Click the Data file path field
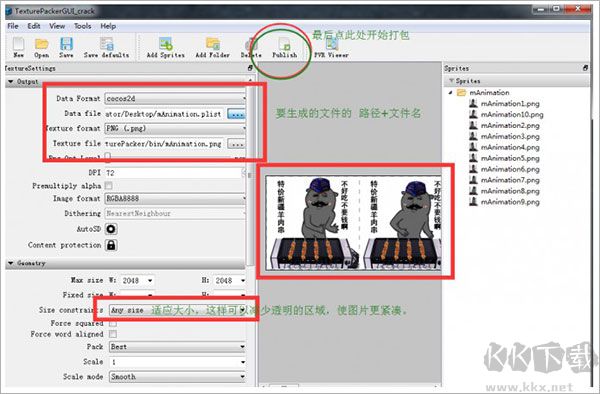The width and height of the screenshot is (600, 394). point(165,114)
